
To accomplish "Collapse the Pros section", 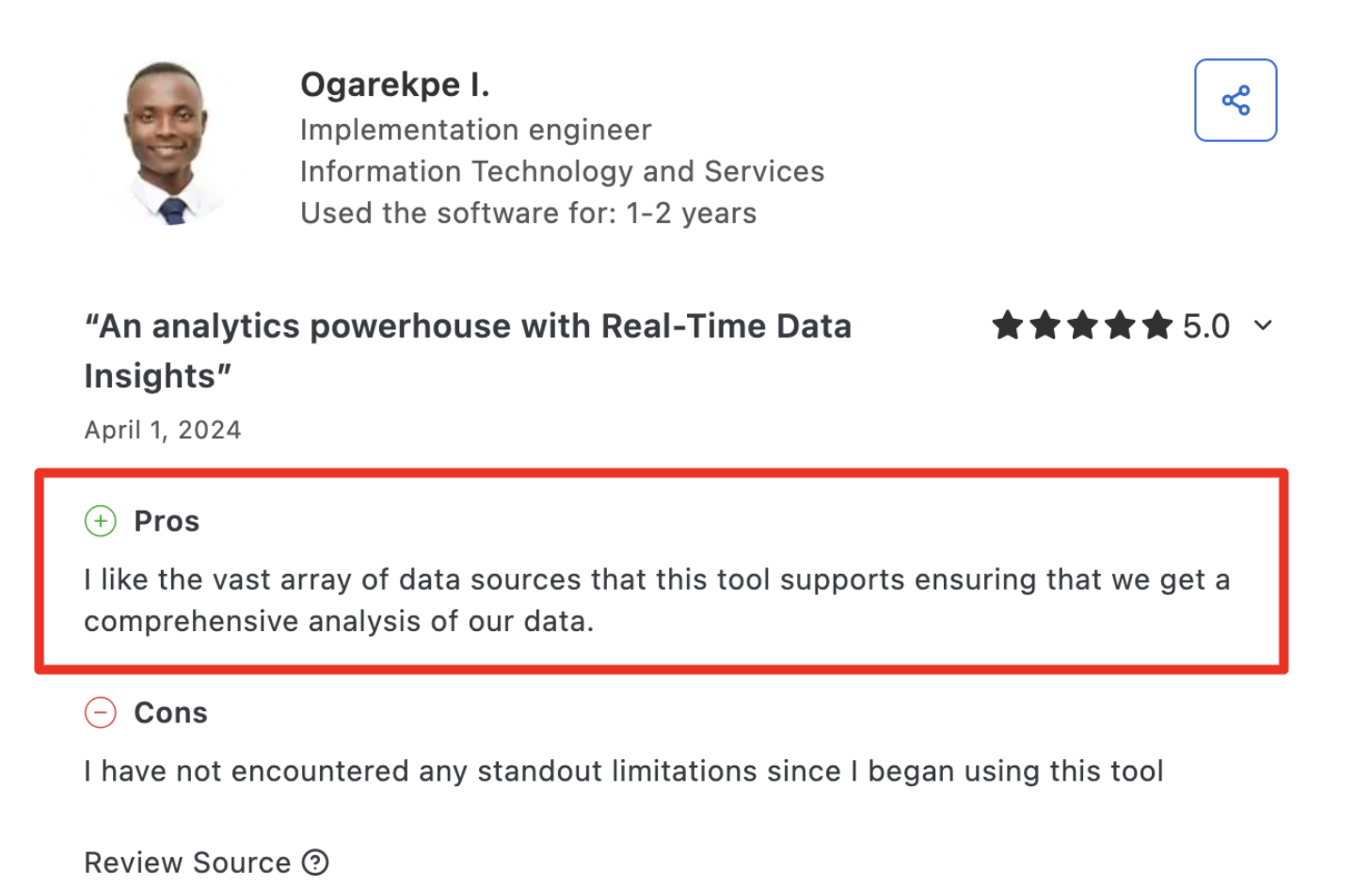I will pyautogui.click(x=167, y=520).
